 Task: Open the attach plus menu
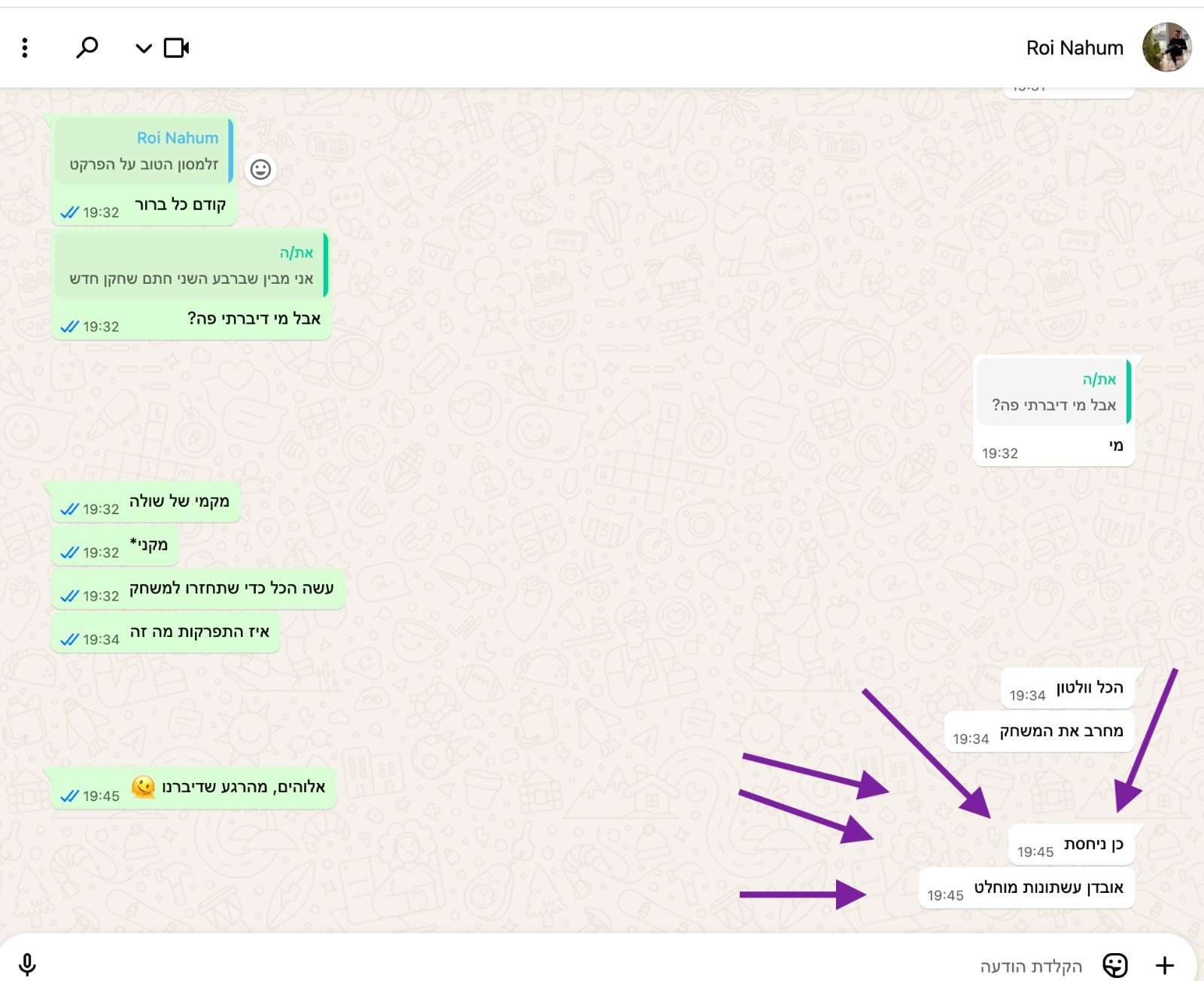[x=1165, y=965]
